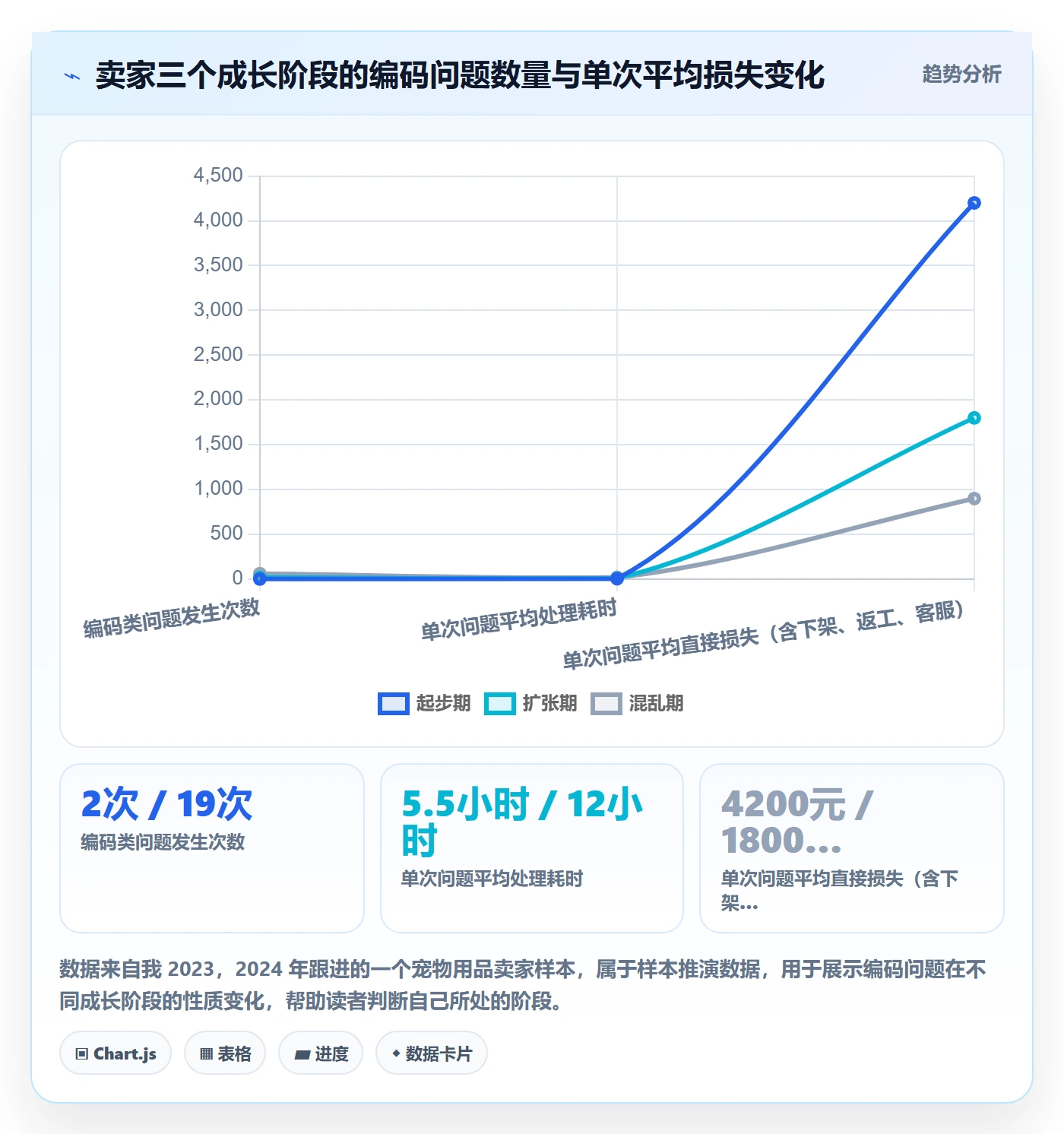Toggle the 起步期 legend swatch

pyautogui.click(x=393, y=704)
